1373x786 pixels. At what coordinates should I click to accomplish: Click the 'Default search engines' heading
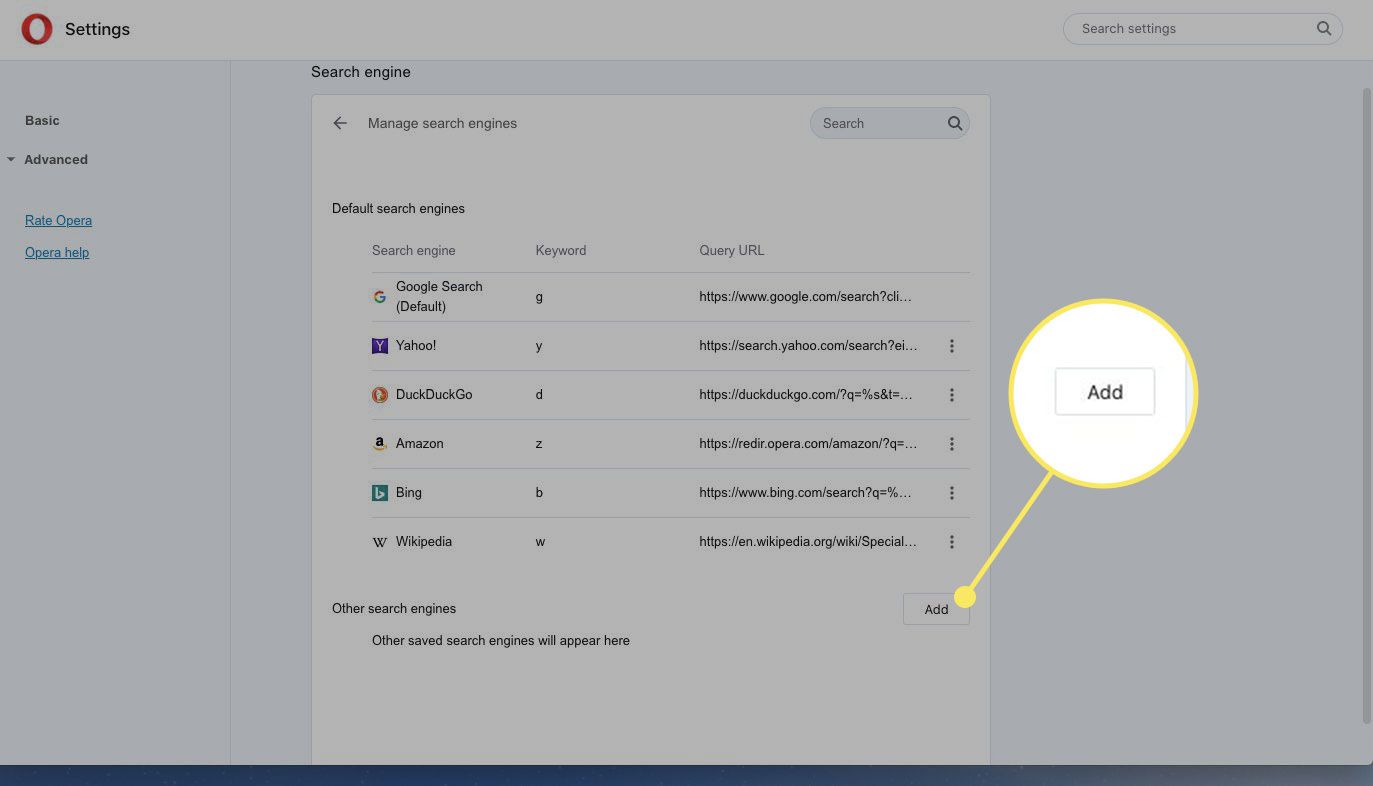(398, 208)
